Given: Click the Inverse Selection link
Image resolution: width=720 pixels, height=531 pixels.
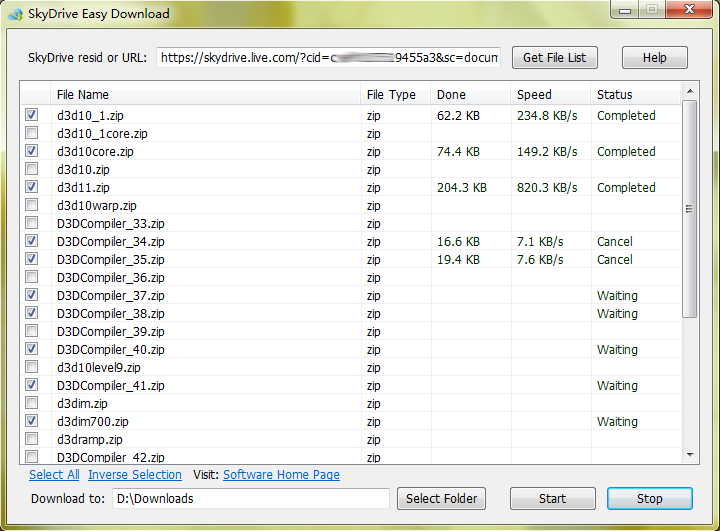Looking at the screenshot, I should [x=135, y=475].
